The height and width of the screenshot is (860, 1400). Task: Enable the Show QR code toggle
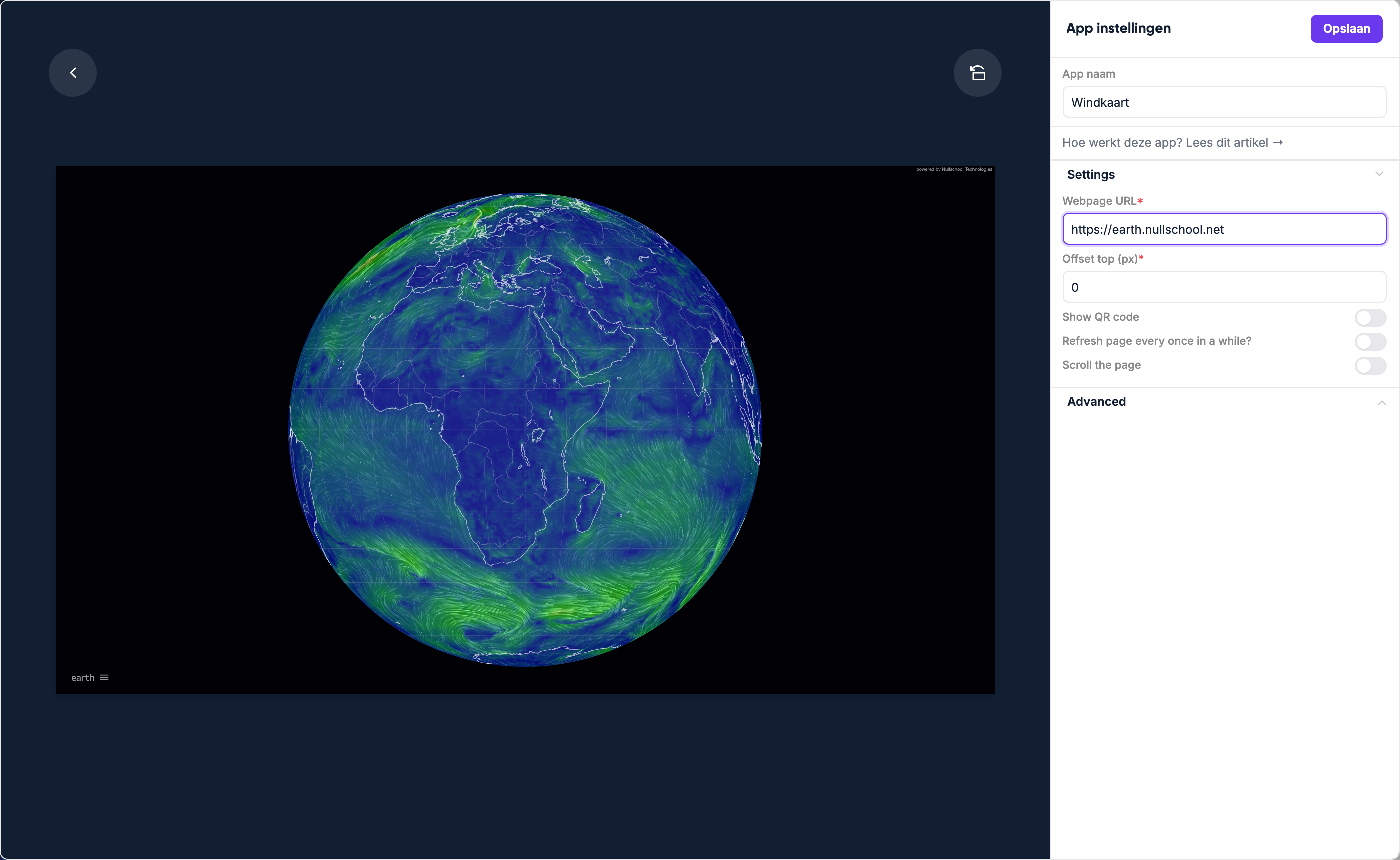(x=1370, y=317)
